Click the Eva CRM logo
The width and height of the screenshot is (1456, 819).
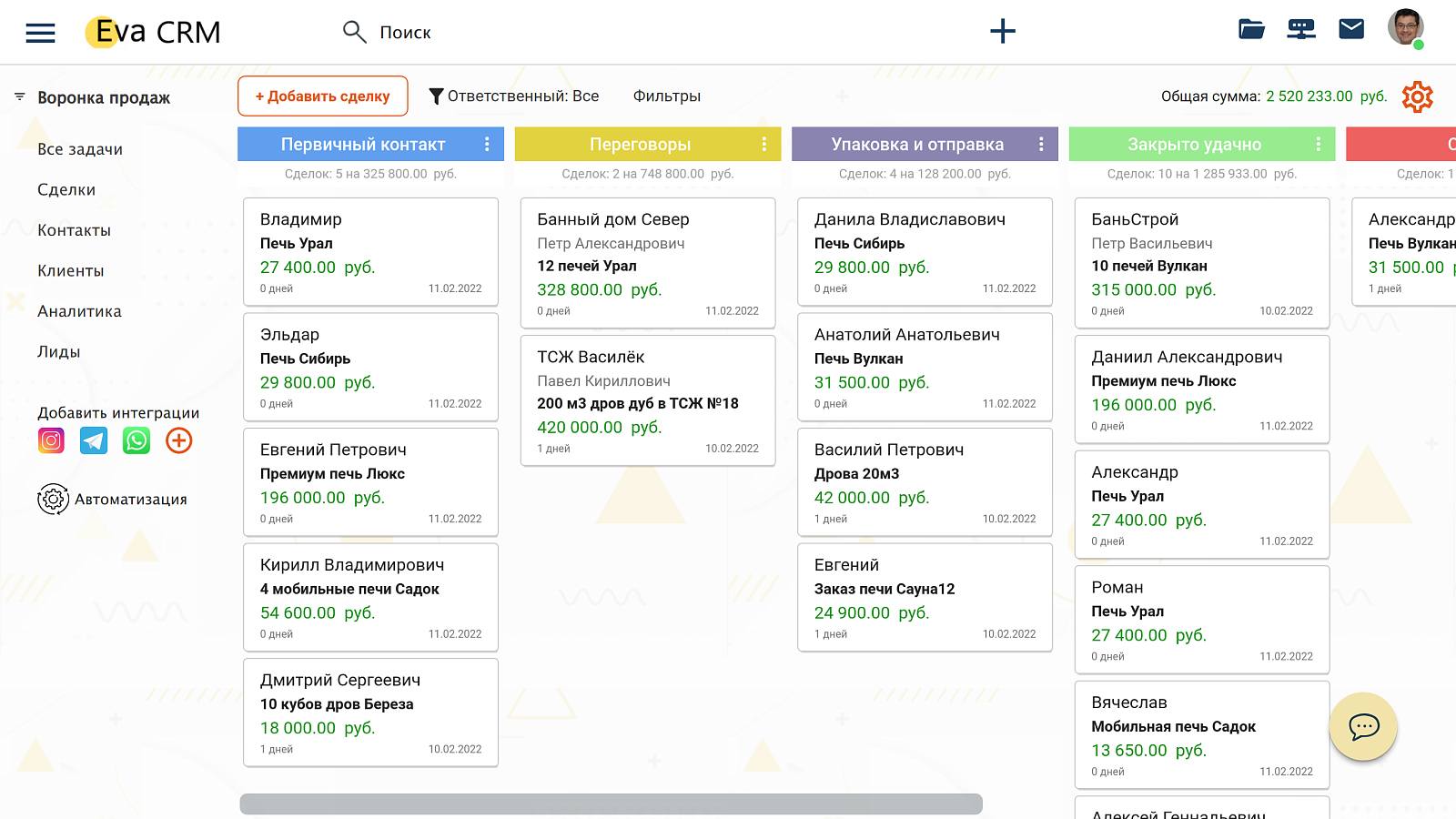coord(153,32)
